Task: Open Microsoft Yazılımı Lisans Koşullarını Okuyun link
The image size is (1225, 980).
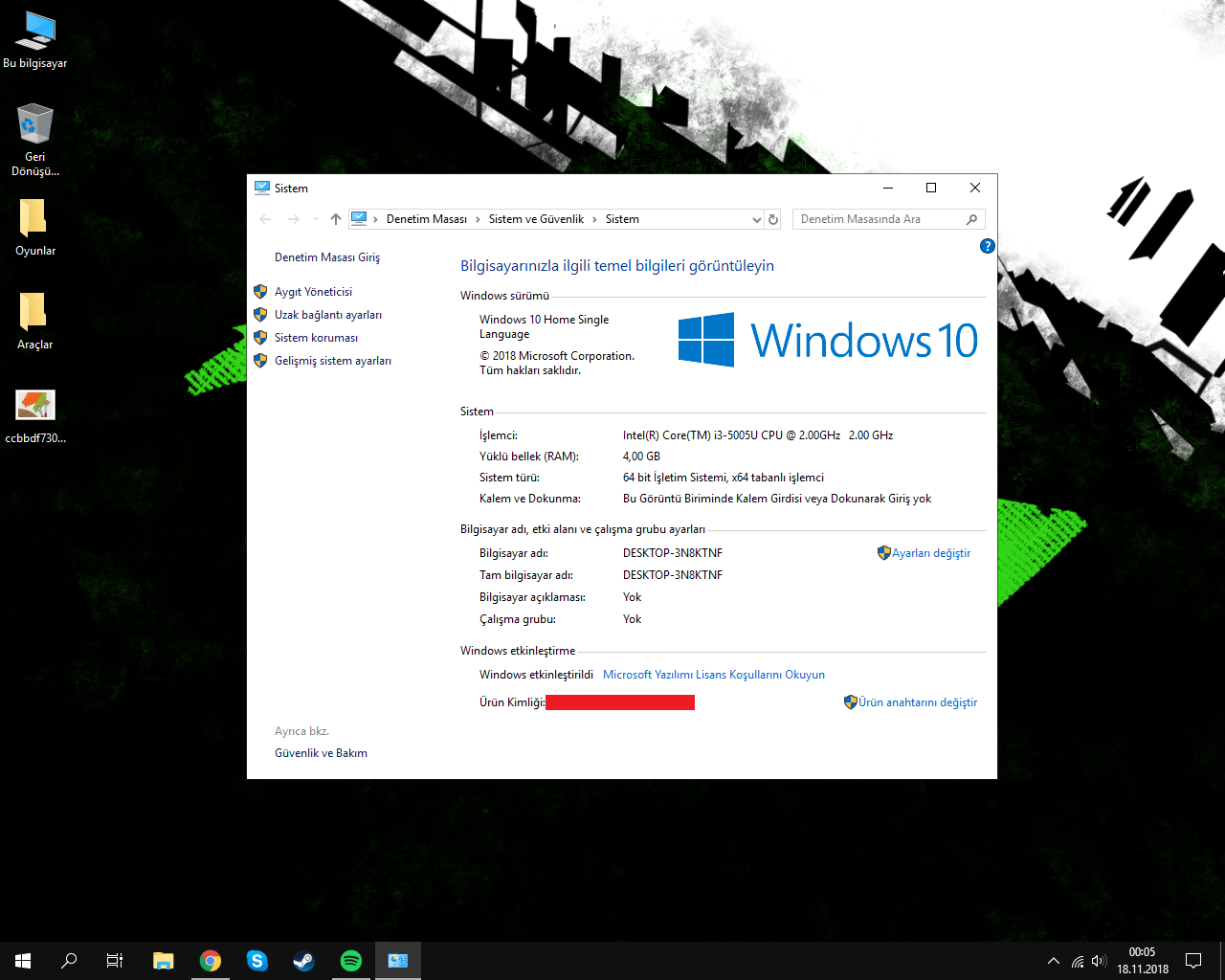Action: [714, 675]
